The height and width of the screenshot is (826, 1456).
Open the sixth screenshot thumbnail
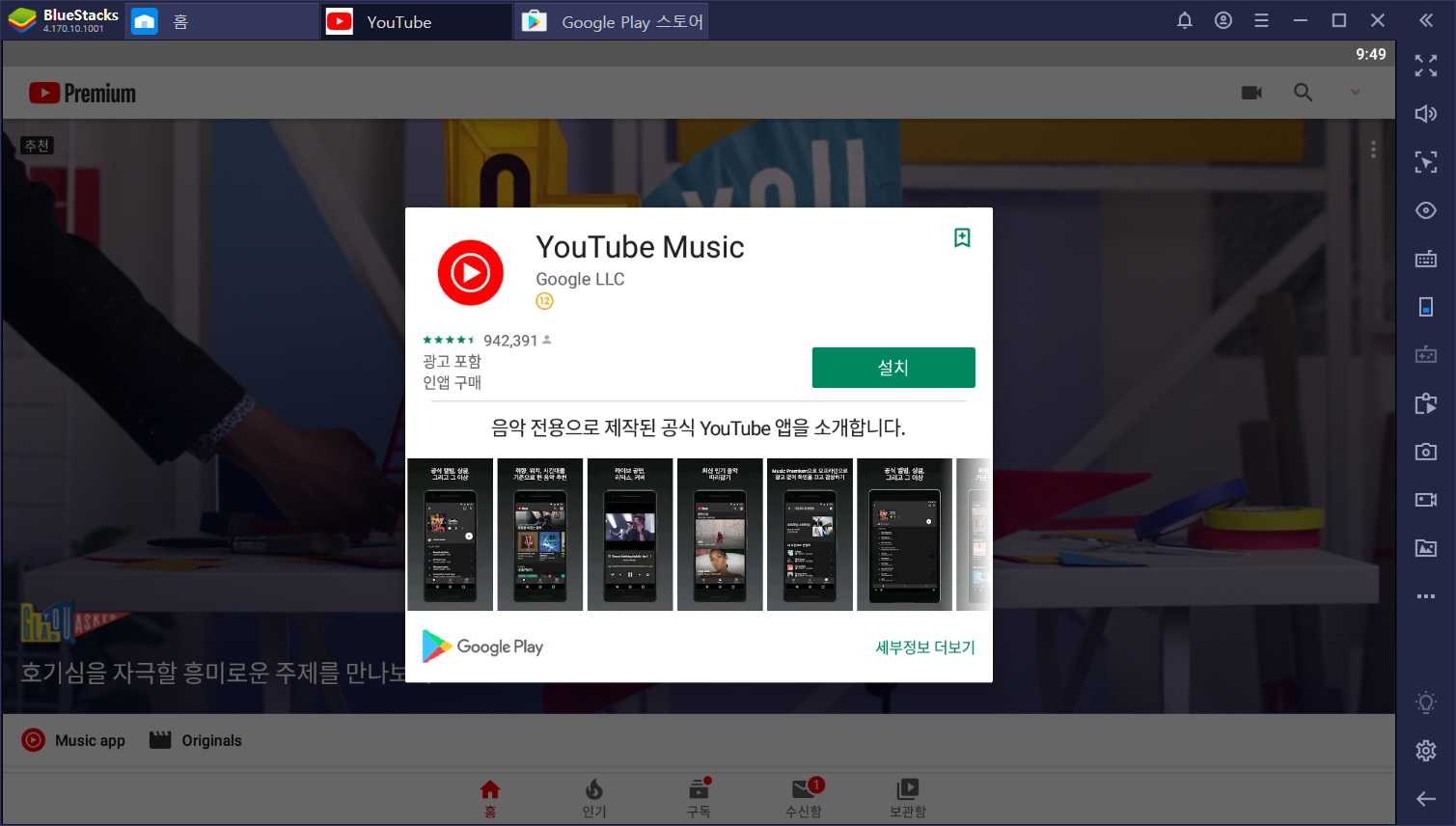904,535
